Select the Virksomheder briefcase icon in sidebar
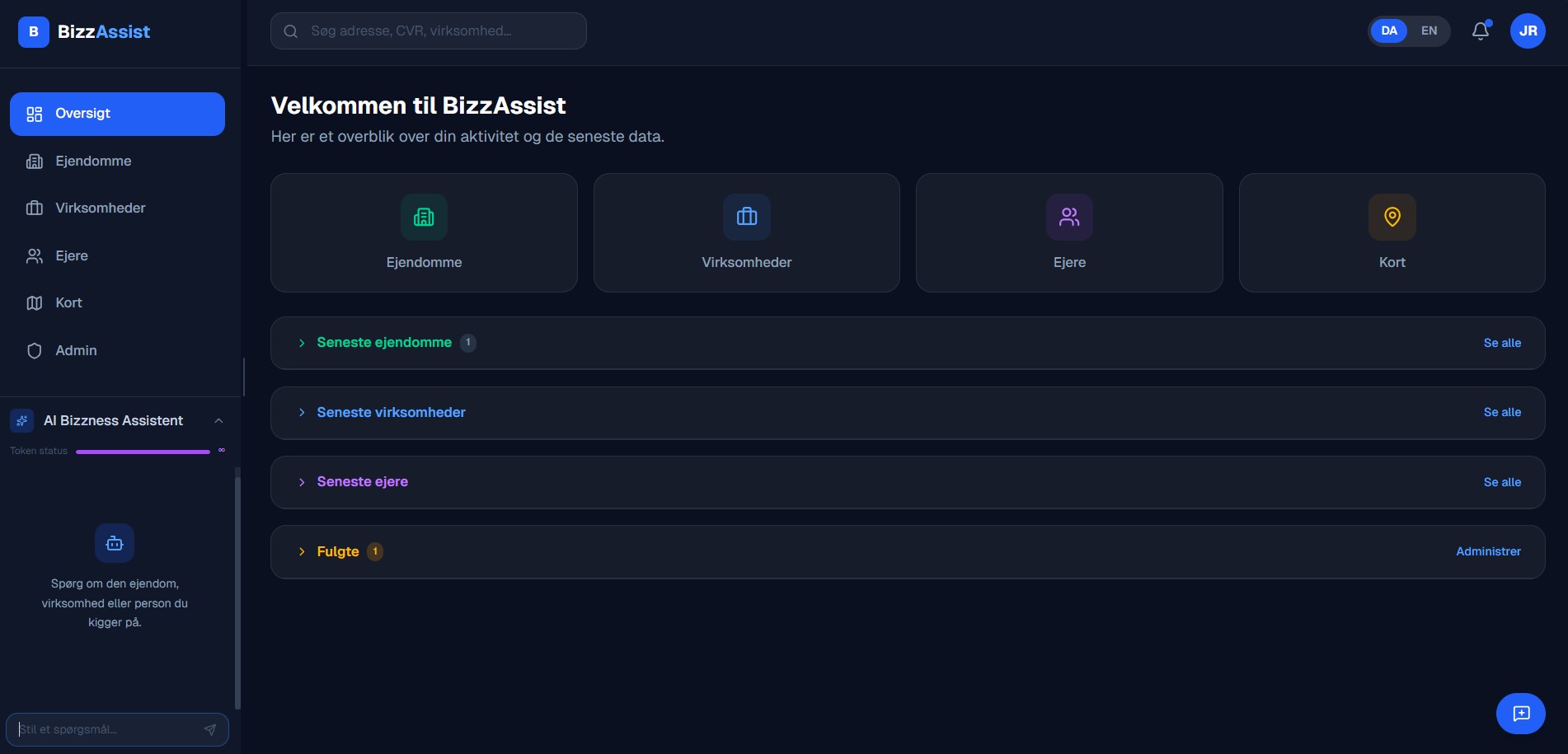1568x754 pixels. pyautogui.click(x=35, y=208)
